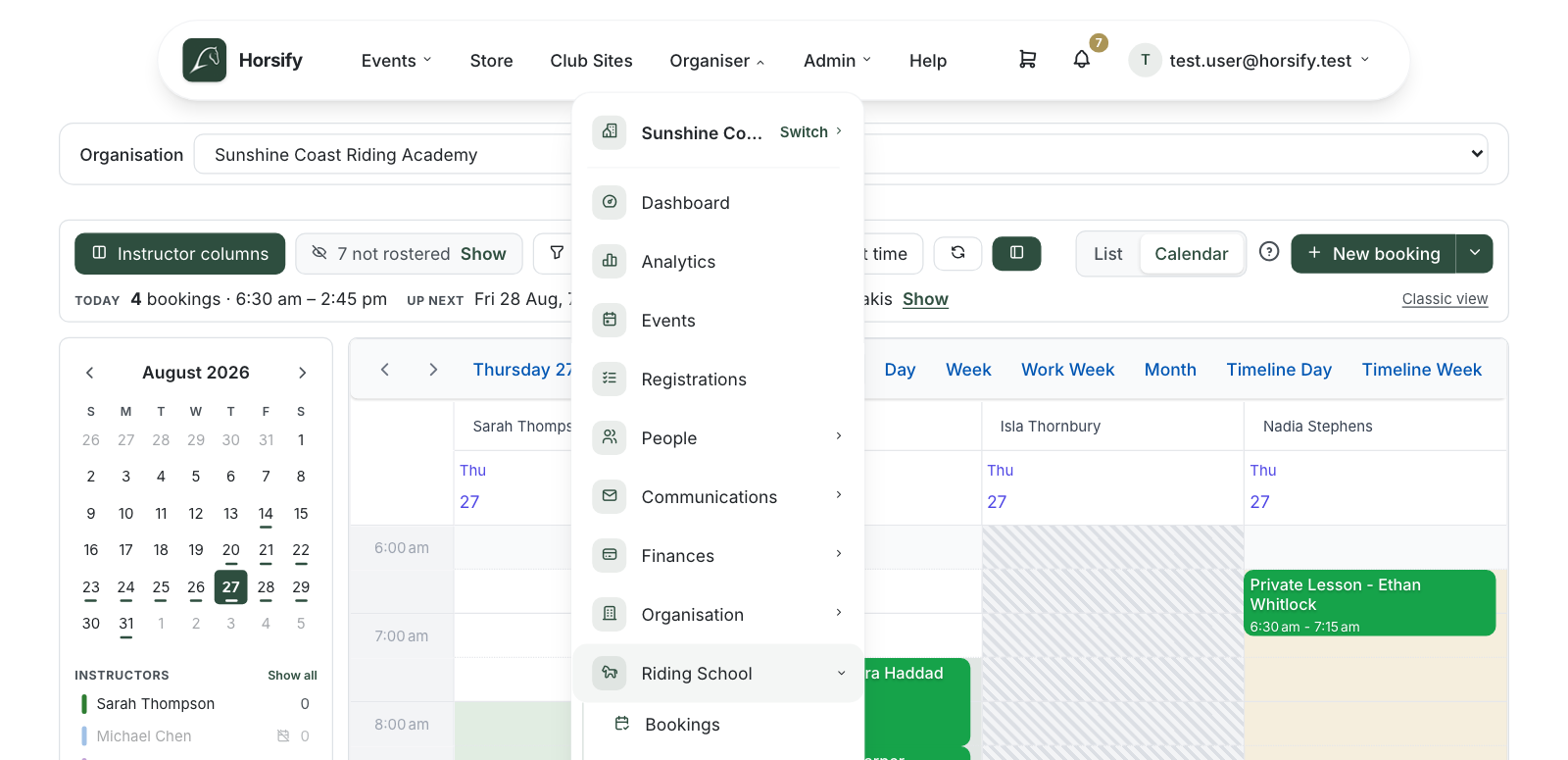Expand the Finances submenu

tap(839, 554)
